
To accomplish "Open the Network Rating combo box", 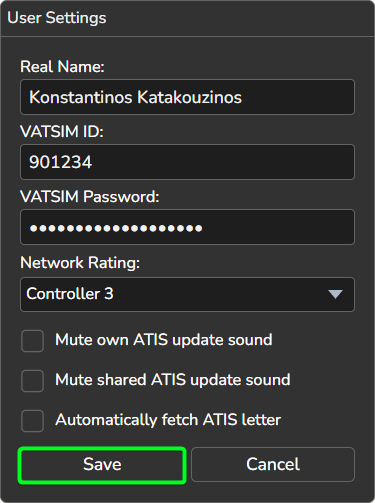I will point(187,294).
